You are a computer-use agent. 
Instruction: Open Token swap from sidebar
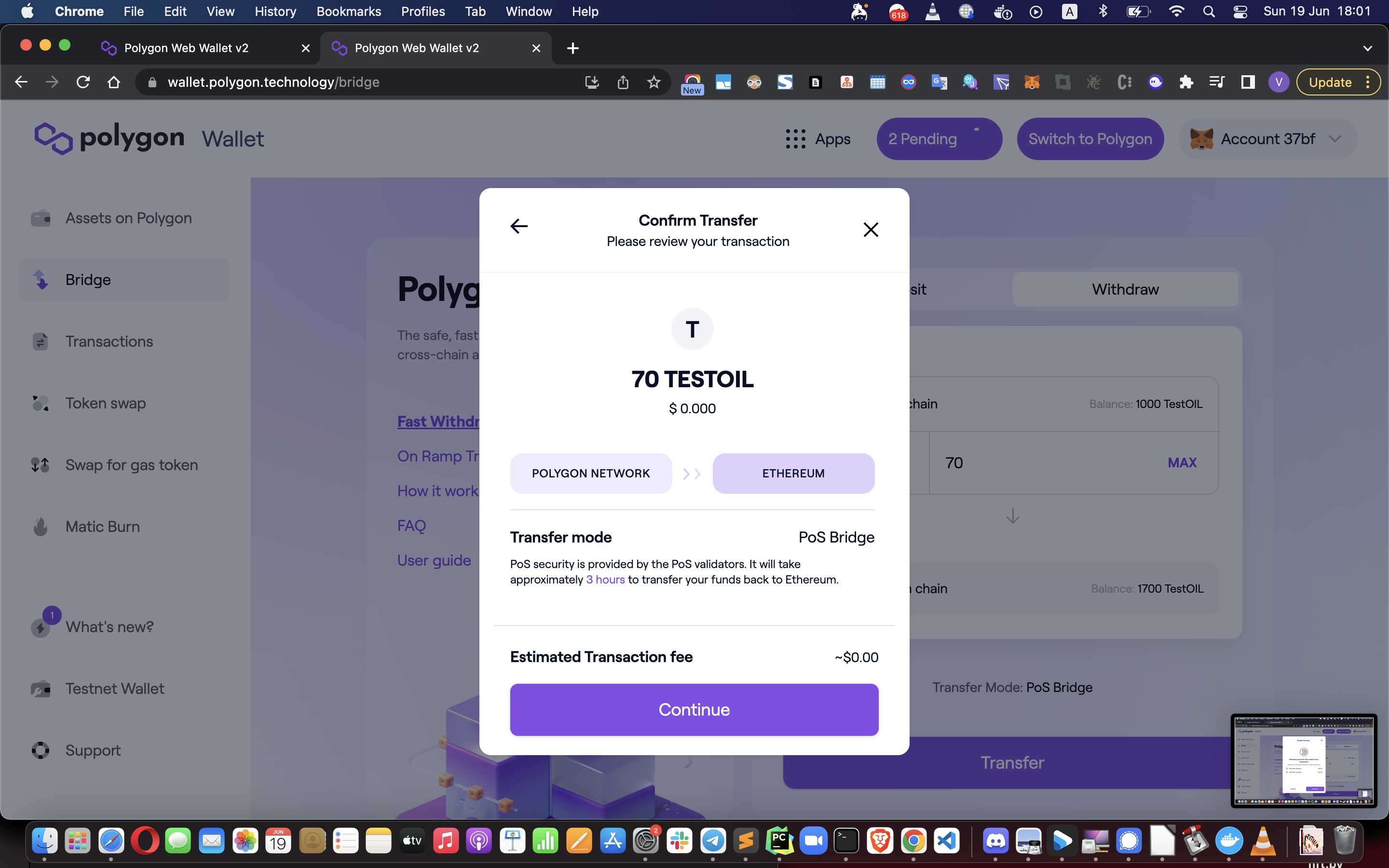(105, 403)
